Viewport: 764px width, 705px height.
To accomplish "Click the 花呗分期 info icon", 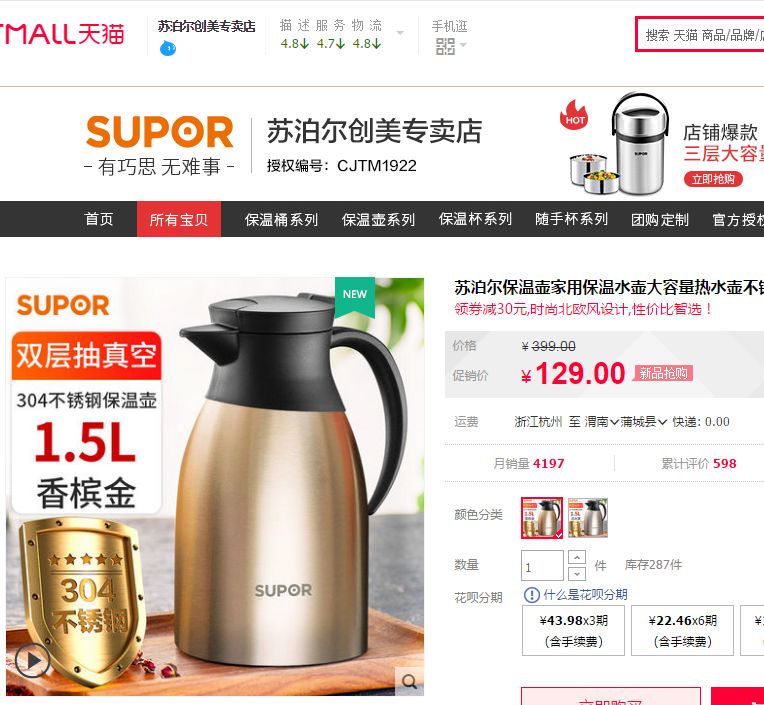I will pos(531,595).
